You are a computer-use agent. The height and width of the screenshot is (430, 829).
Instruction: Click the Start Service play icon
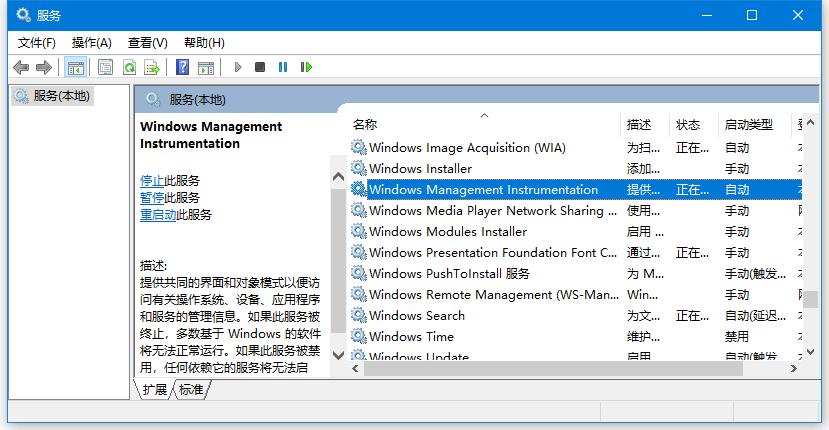tap(238, 67)
